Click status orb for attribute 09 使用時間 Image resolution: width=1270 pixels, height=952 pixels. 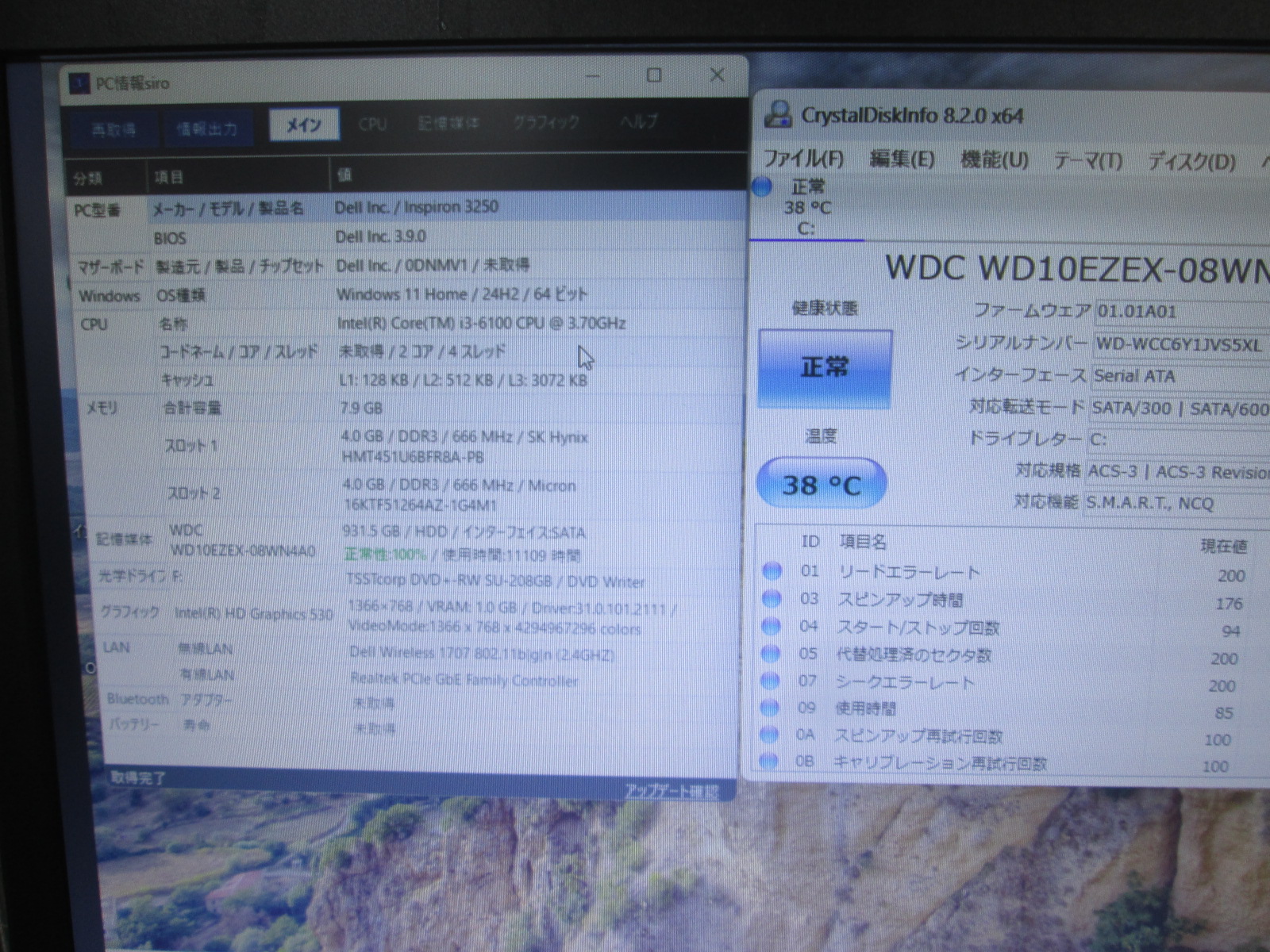pyautogui.click(x=769, y=708)
